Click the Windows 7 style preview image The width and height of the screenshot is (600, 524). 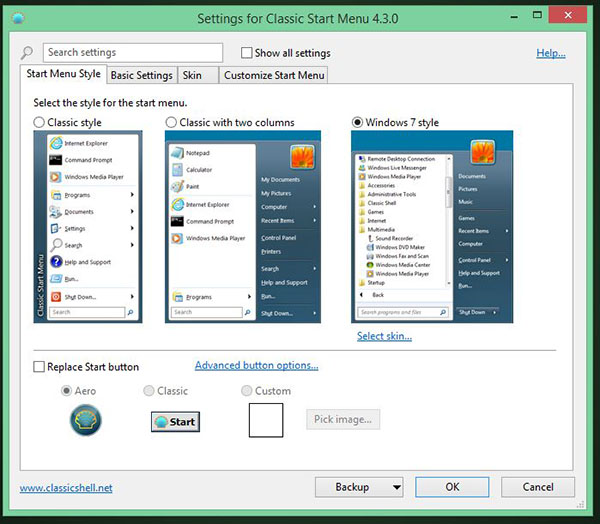432,227
